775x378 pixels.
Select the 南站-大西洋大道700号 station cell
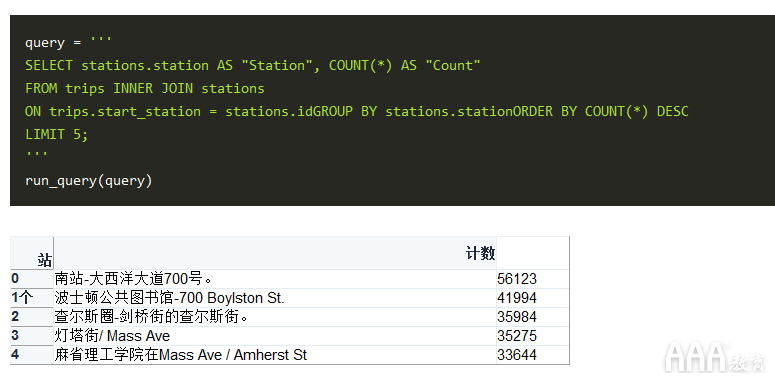275,279
